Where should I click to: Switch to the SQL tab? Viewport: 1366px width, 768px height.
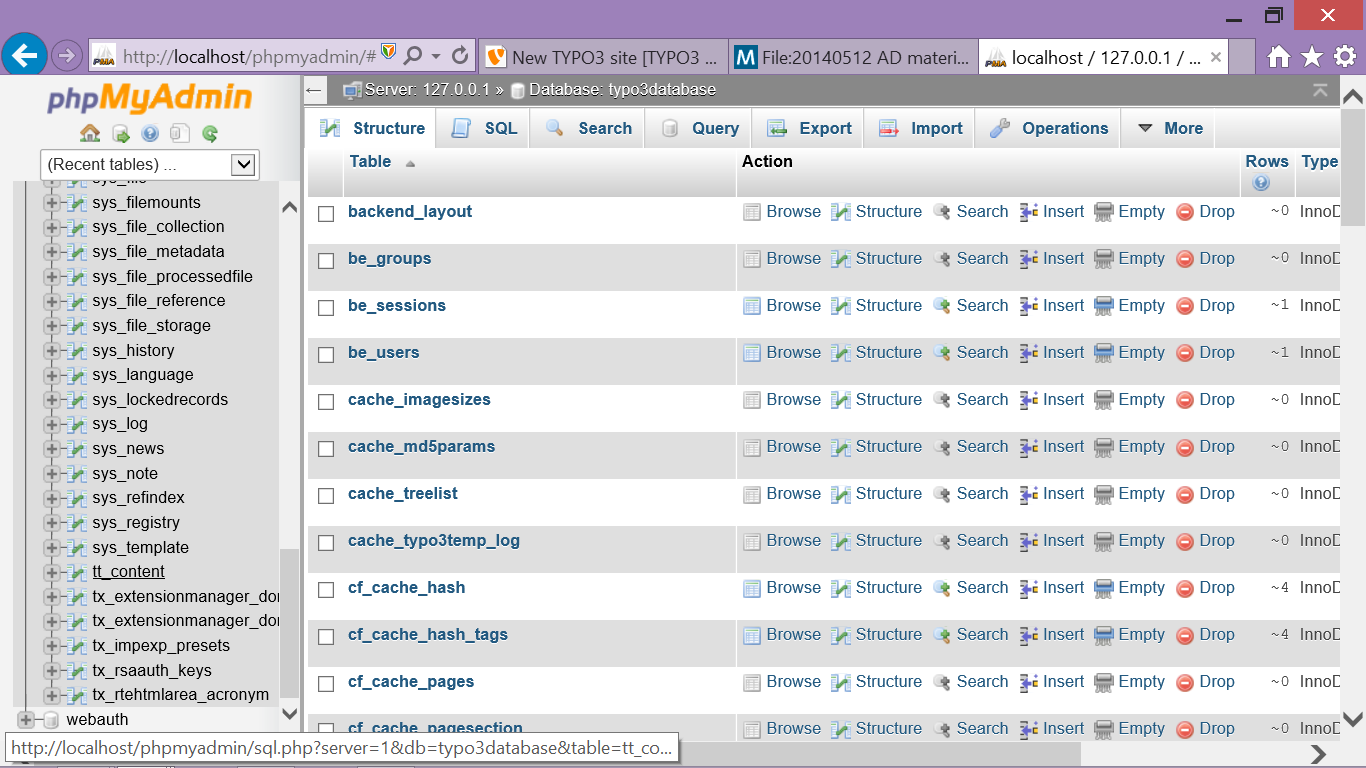485,128
